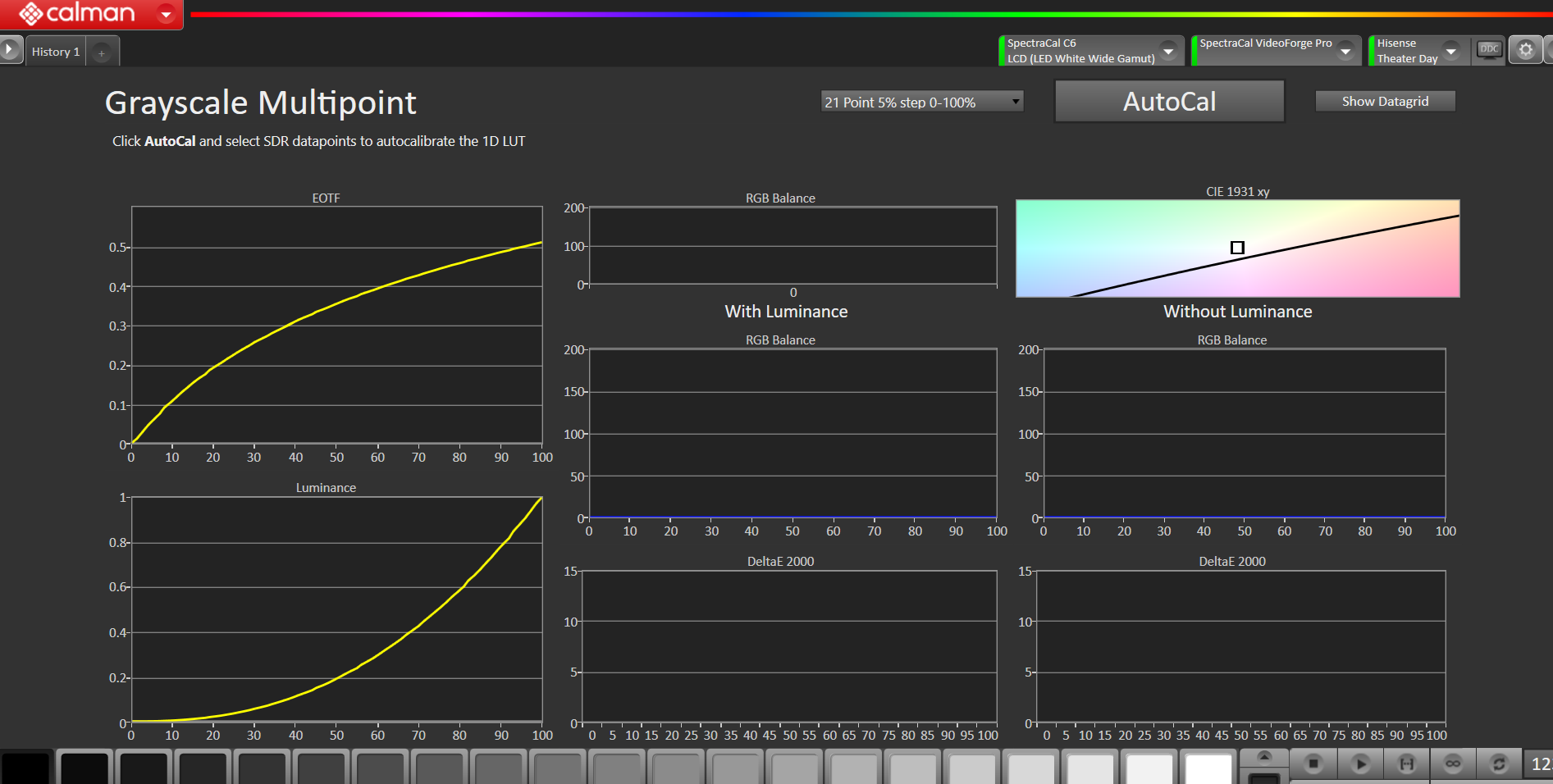Open the Calman main menu arrow
This screenshot has width=1553, height=784.
pyautogui.click(x=166, y=14)
